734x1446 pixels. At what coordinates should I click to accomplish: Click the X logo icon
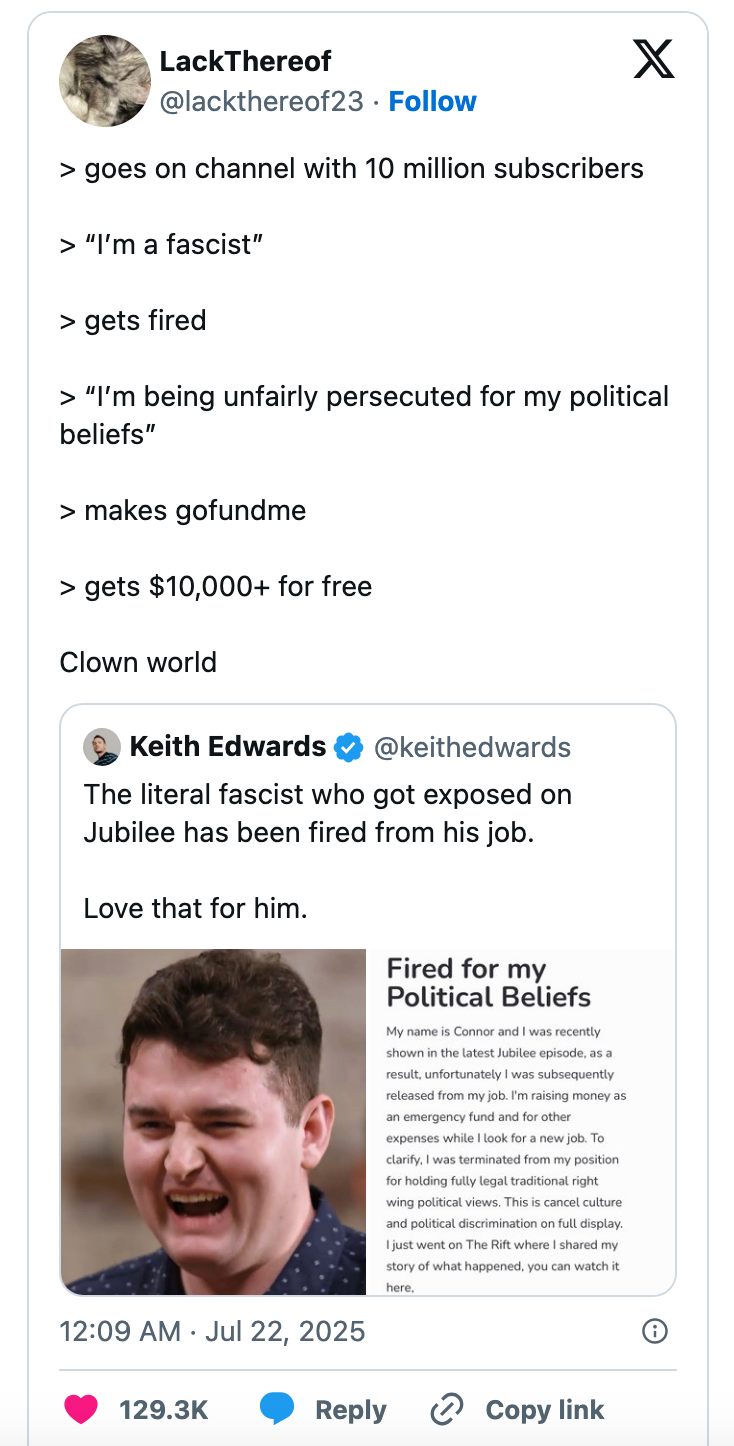(x=654, y=60)
